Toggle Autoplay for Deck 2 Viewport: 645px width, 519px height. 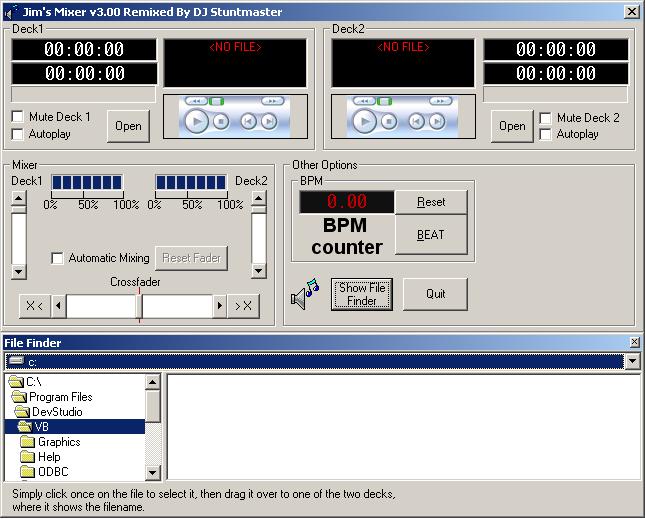pyautogui.click(x=546, y=134)
